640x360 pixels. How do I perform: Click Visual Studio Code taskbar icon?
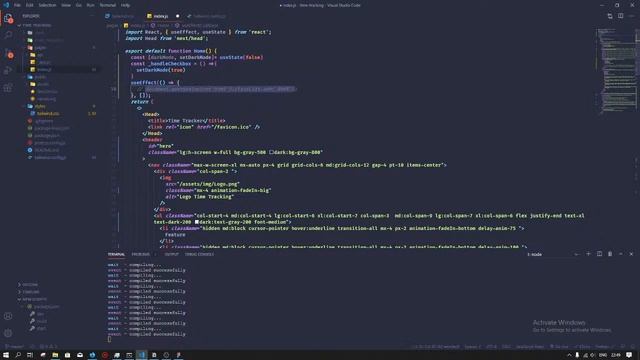142,355
